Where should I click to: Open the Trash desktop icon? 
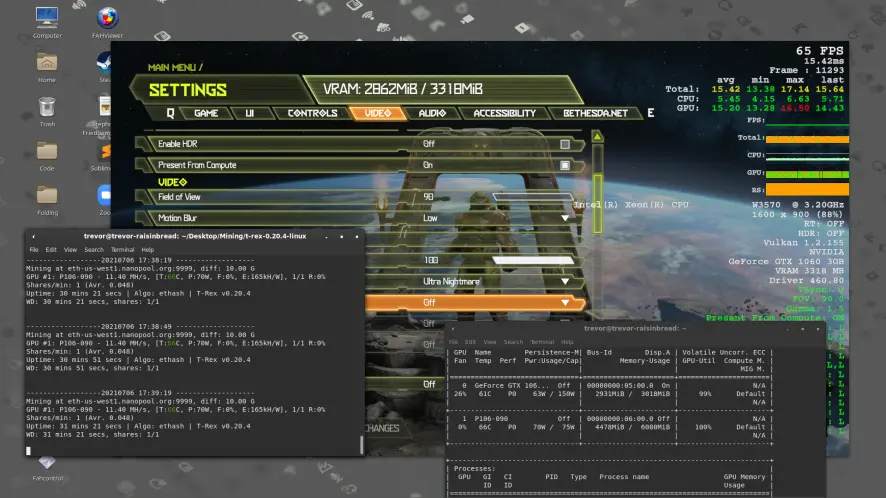click(x=47, y=107)
